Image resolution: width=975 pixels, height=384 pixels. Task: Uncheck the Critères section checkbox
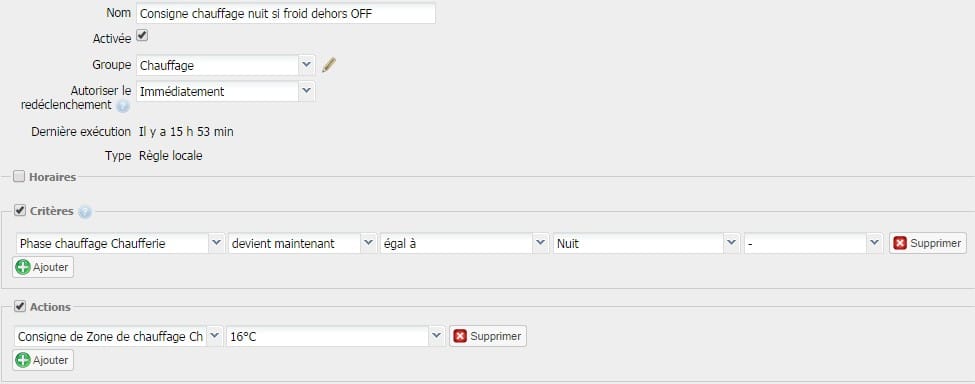click(x=19, y=211)
